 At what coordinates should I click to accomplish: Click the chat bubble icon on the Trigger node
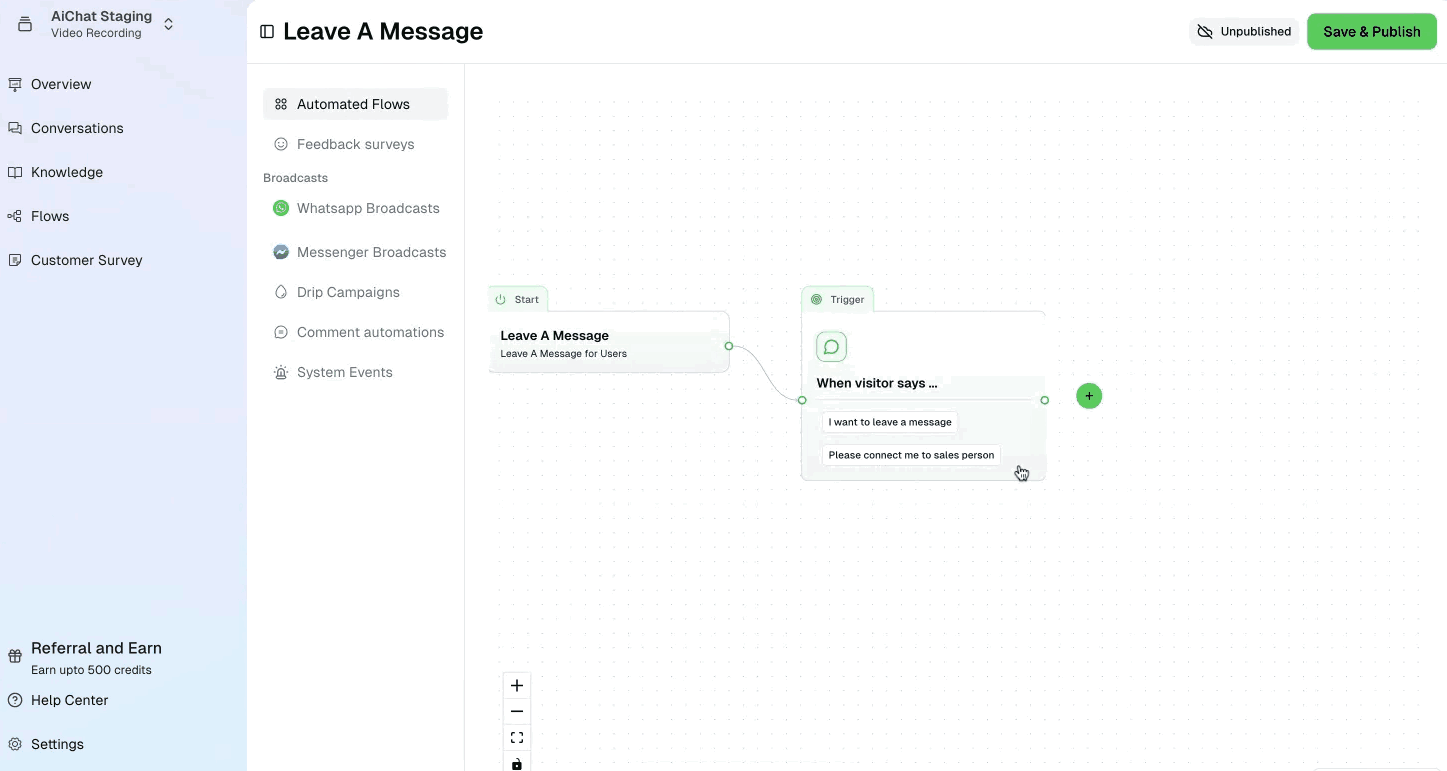tap(831, 346)
